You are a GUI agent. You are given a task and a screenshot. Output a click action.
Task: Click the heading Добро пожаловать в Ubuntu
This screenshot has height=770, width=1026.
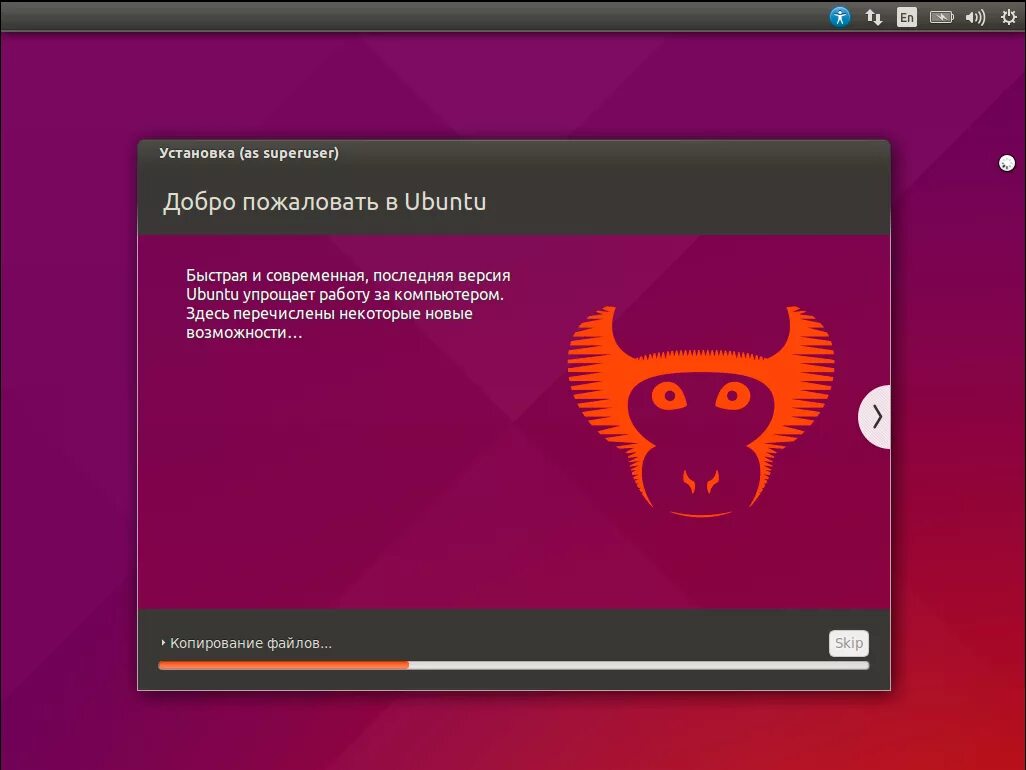coord(325,201)
